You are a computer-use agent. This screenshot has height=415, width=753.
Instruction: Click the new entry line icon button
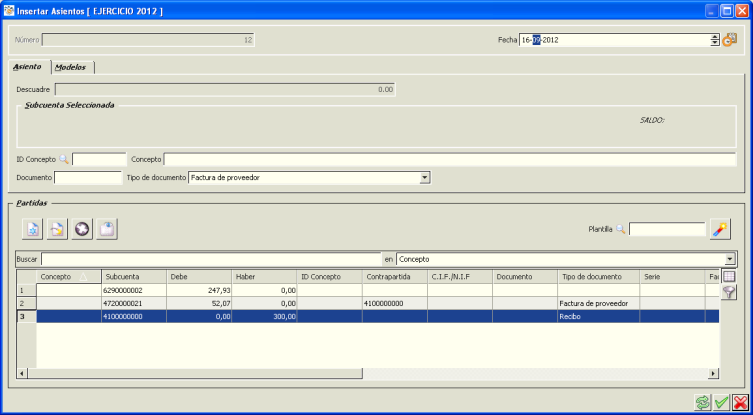pos(33,230)
